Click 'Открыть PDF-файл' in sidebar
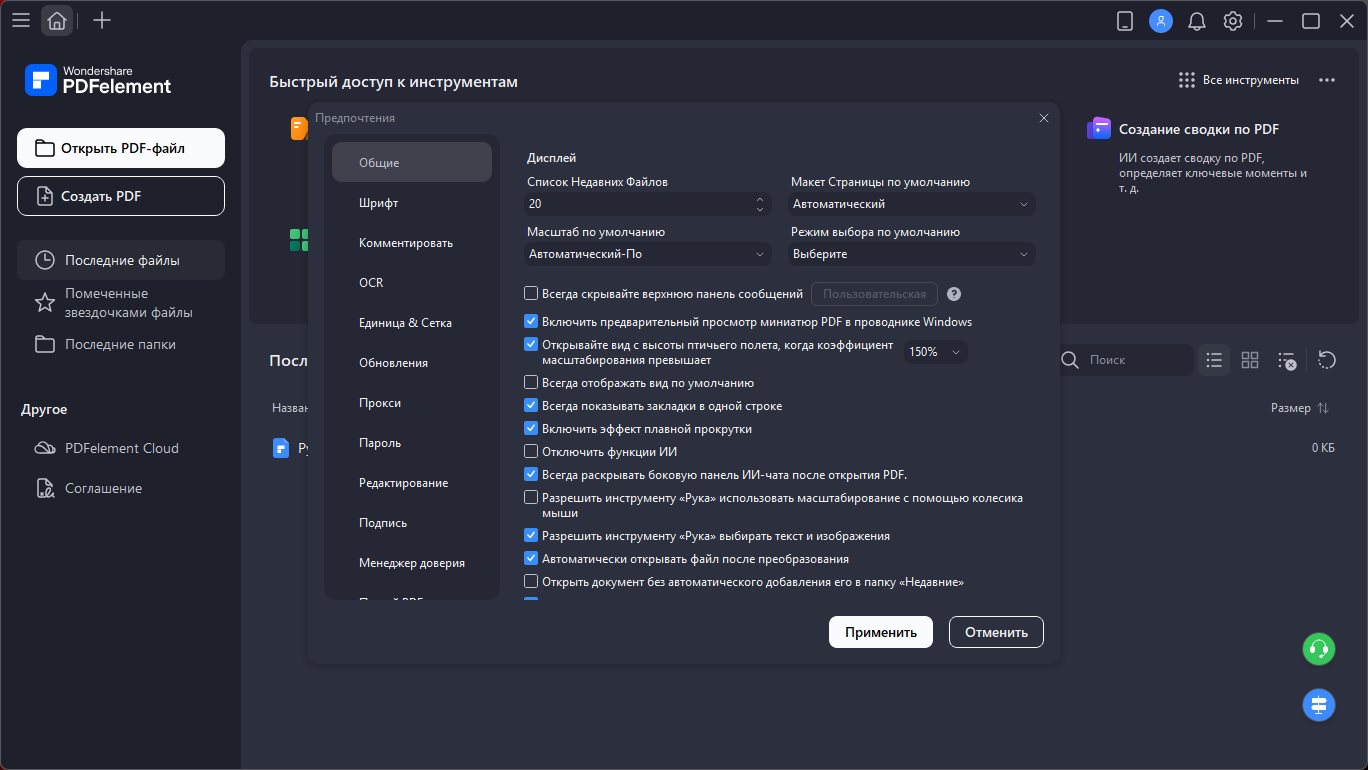This screenshot has height=770, width=1368. point(120,147)
